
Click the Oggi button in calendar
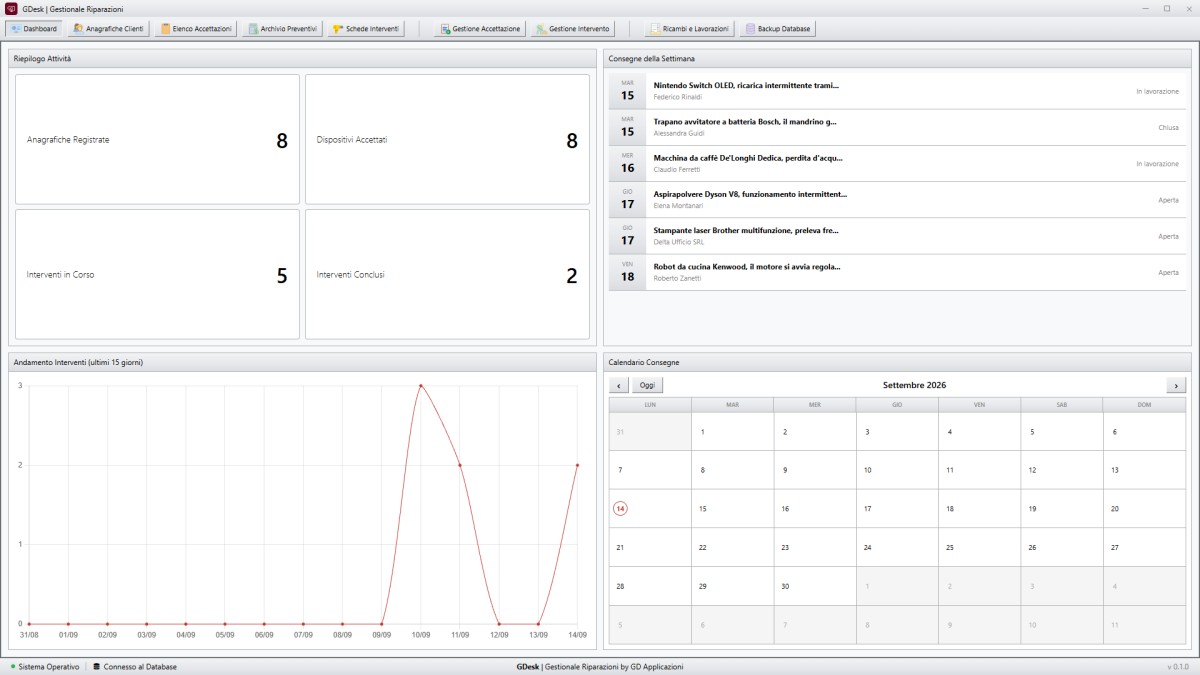pos(647,385)
